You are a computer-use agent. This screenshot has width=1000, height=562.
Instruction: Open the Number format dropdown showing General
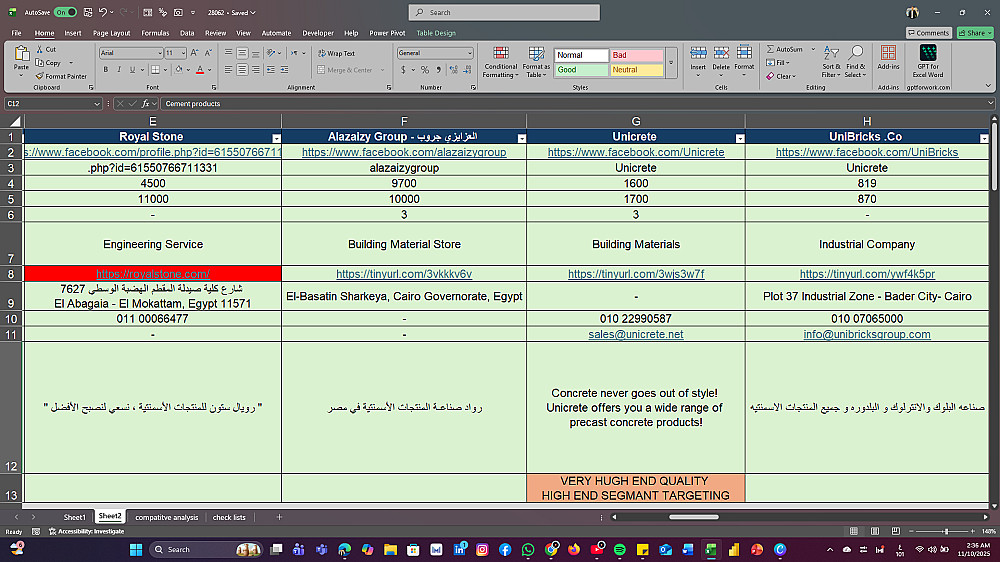(469, 53)
